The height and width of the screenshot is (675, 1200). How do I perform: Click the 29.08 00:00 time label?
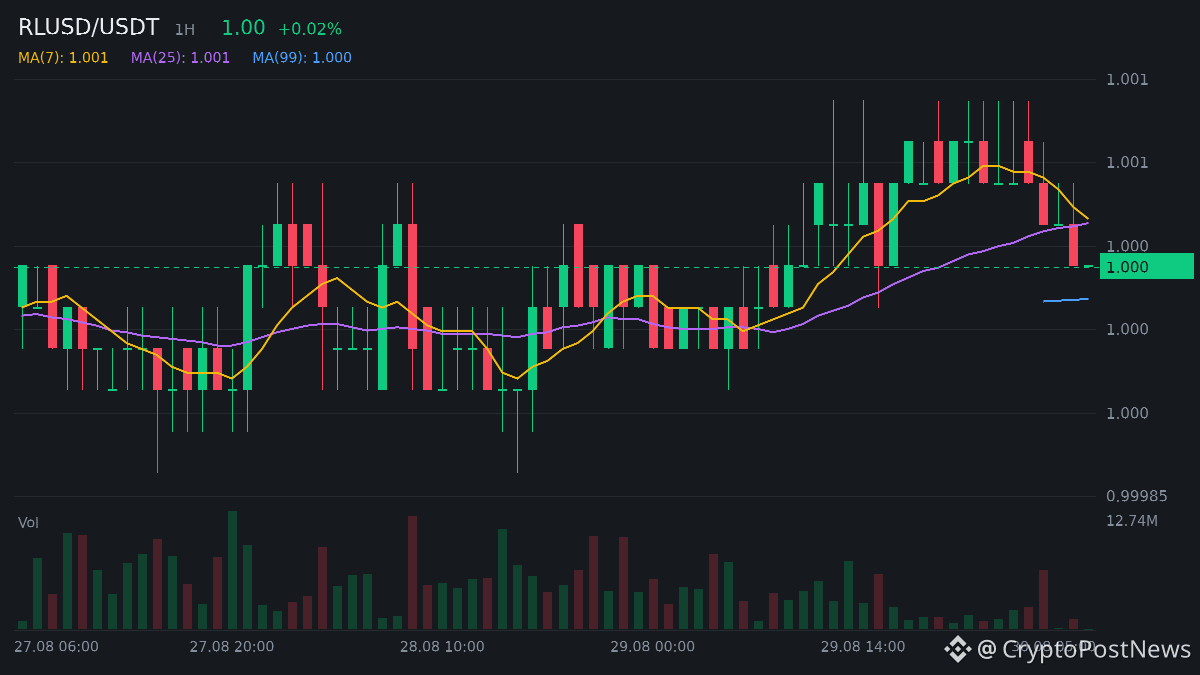(x=652, y=646)
